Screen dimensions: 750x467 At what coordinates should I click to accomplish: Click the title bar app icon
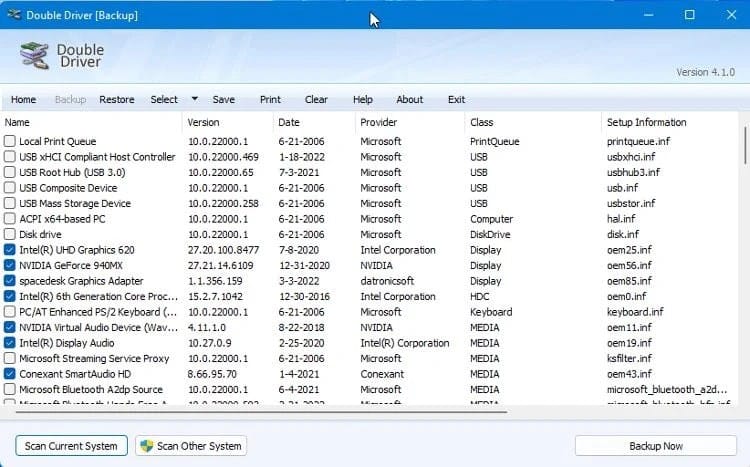13,15
